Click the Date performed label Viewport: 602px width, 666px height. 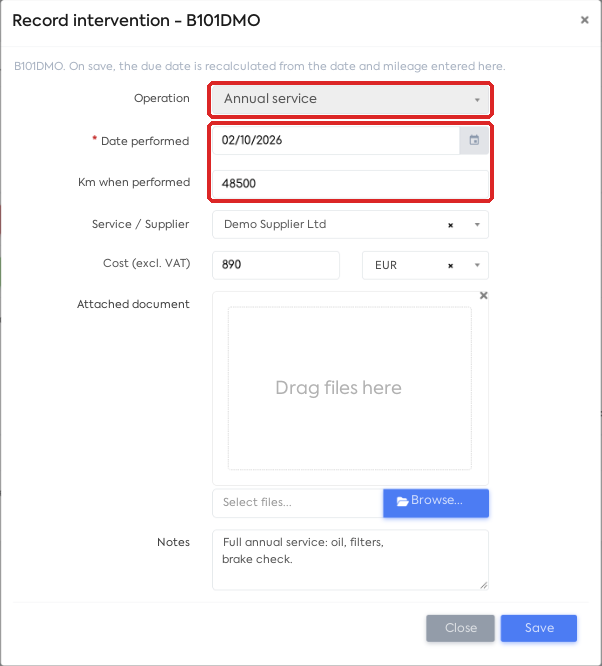point(145,141)
